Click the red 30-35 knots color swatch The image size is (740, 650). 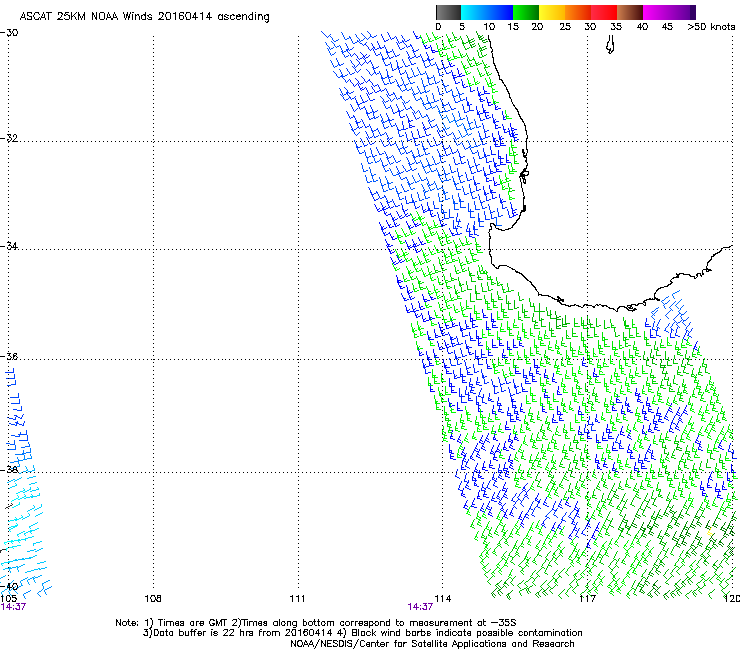(x=604, y=12)
